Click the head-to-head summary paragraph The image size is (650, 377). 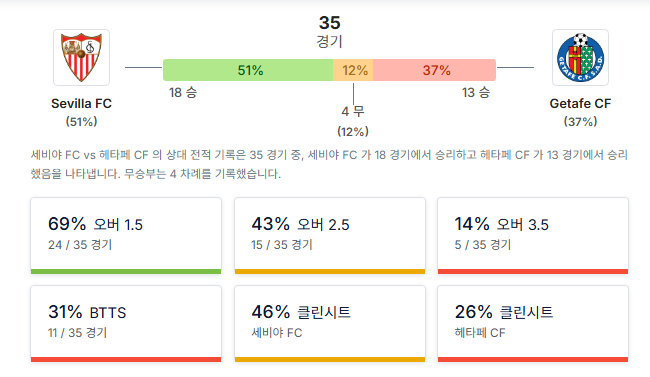(x=329, y=164)
